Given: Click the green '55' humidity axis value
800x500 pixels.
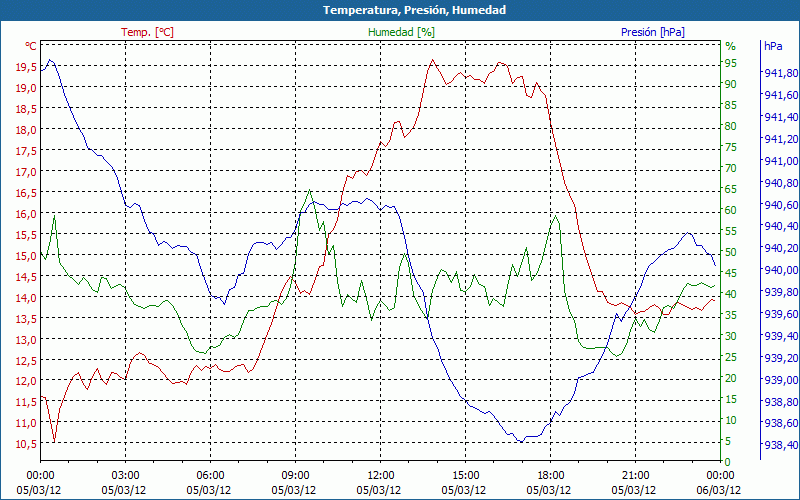Looking at the screenshot, I should coord(731,231).
